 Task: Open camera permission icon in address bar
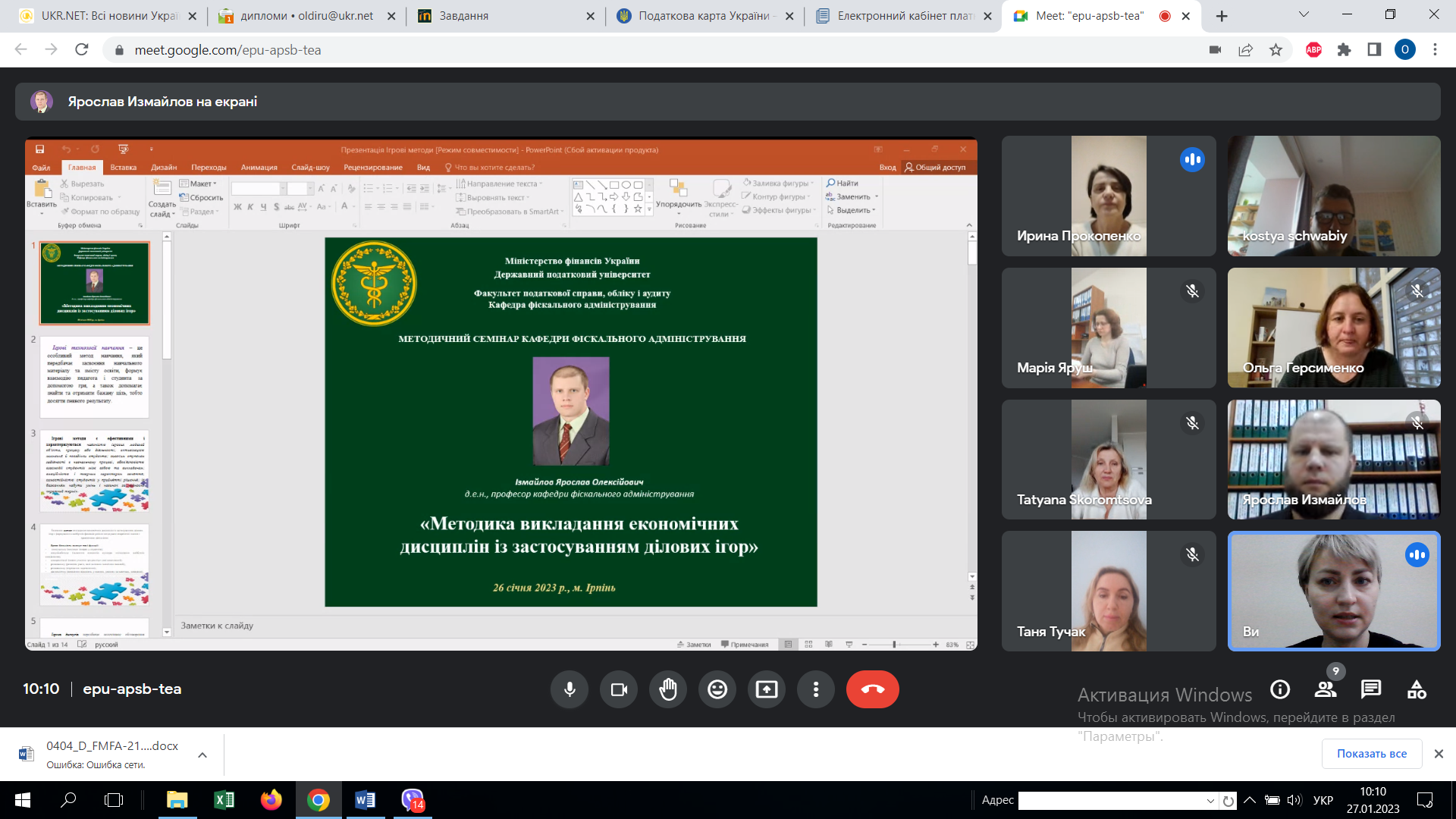click(x=1215, y=50)
